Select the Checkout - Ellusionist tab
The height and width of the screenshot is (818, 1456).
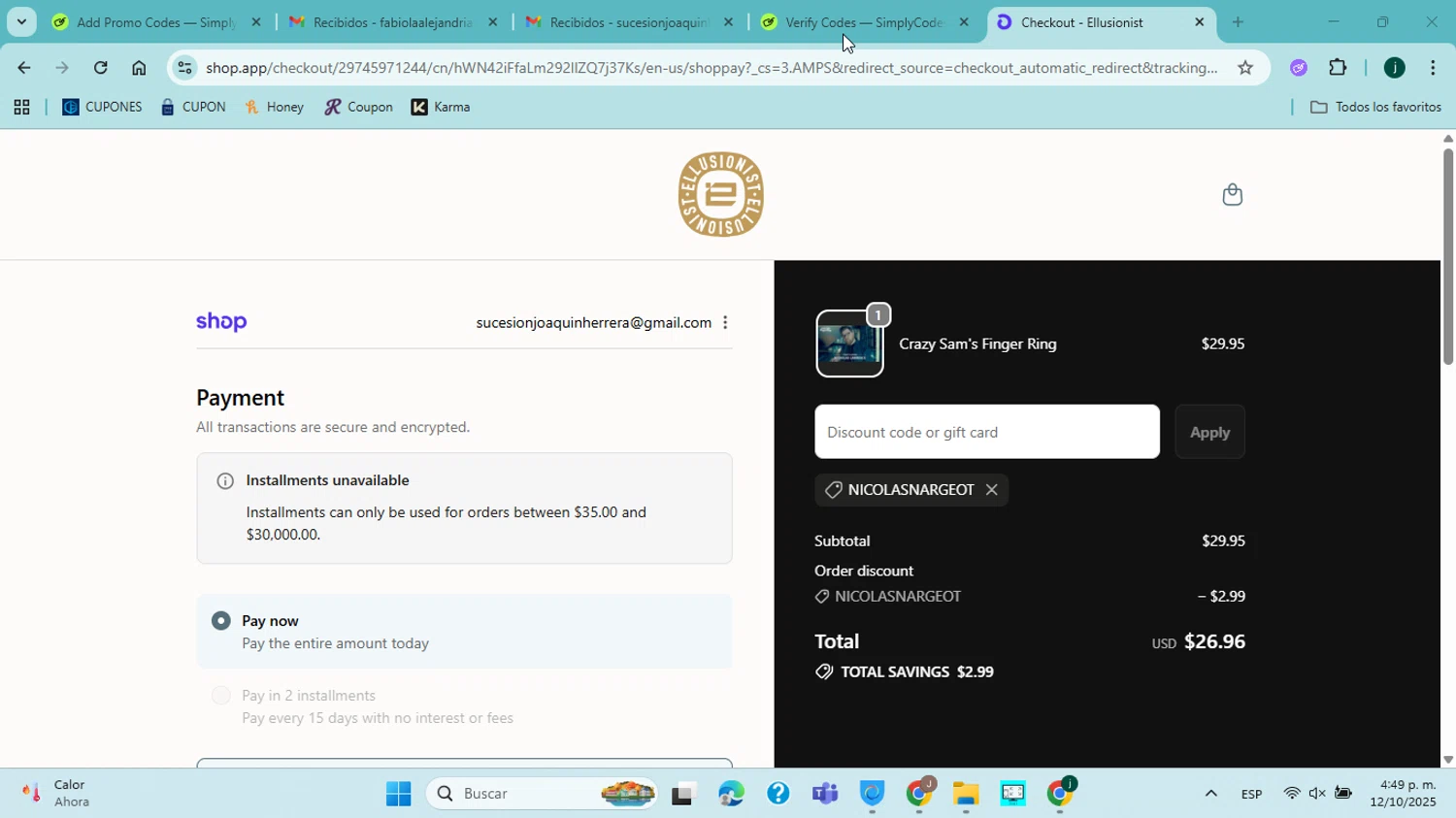click(1082, 21)
